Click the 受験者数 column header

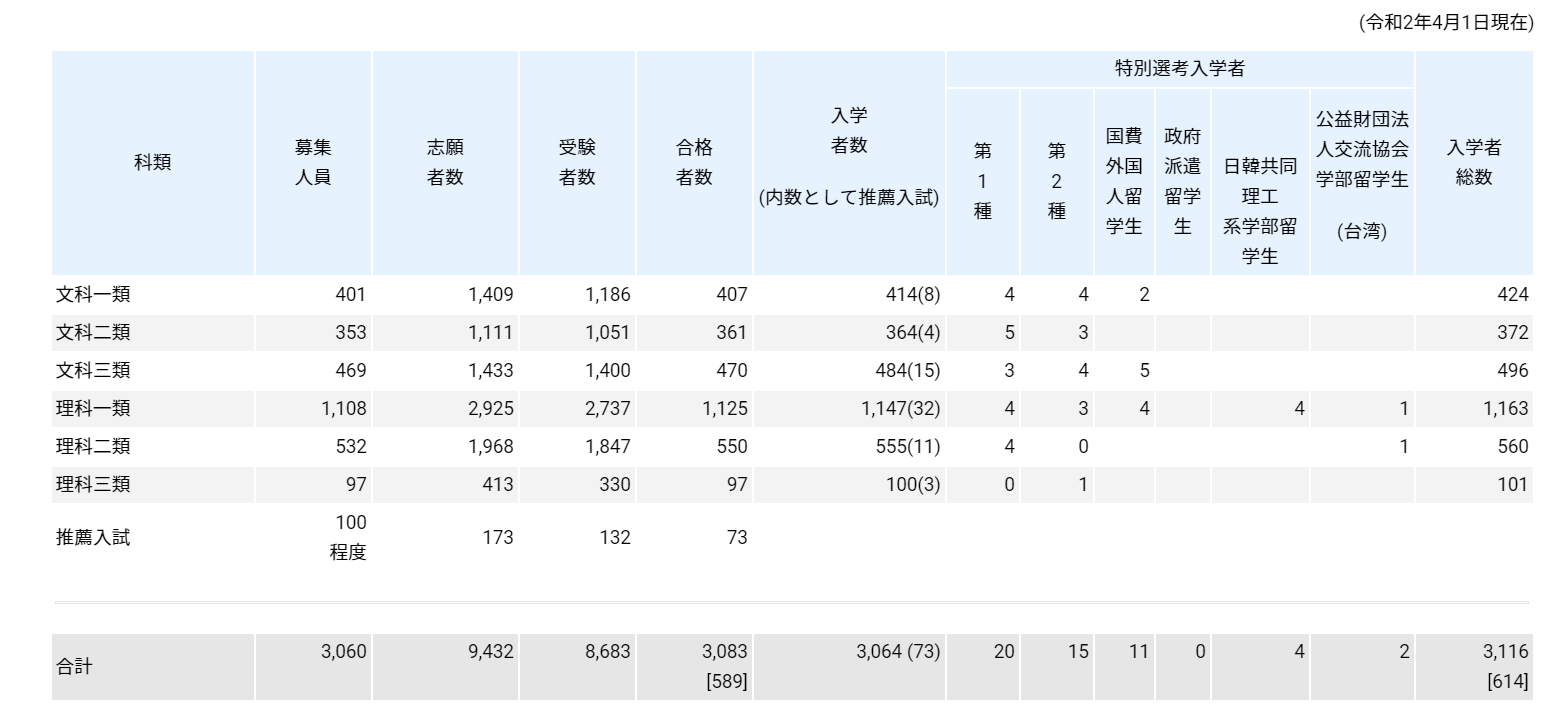[577, 163]
